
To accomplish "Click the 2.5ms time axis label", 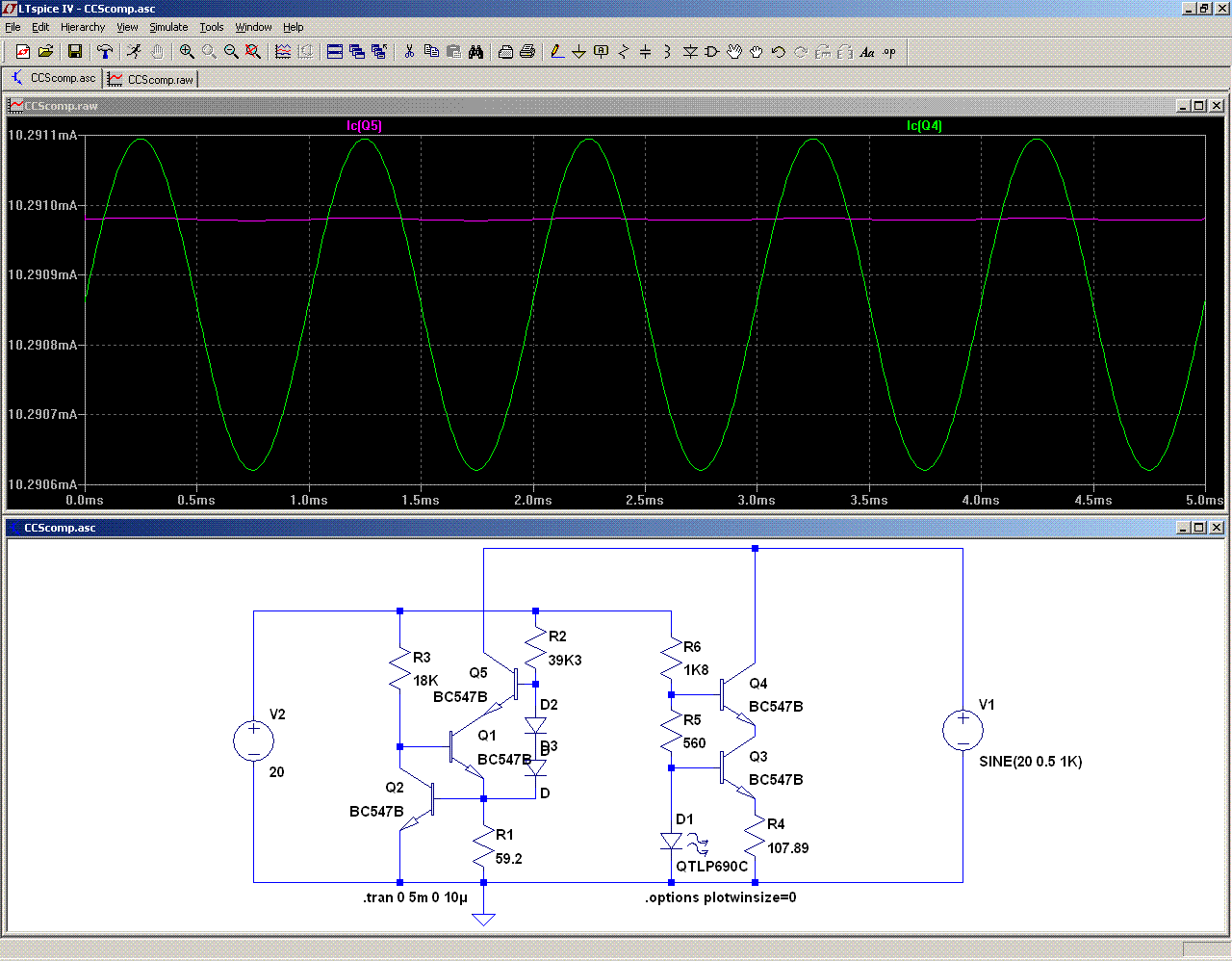I will 644,501.
